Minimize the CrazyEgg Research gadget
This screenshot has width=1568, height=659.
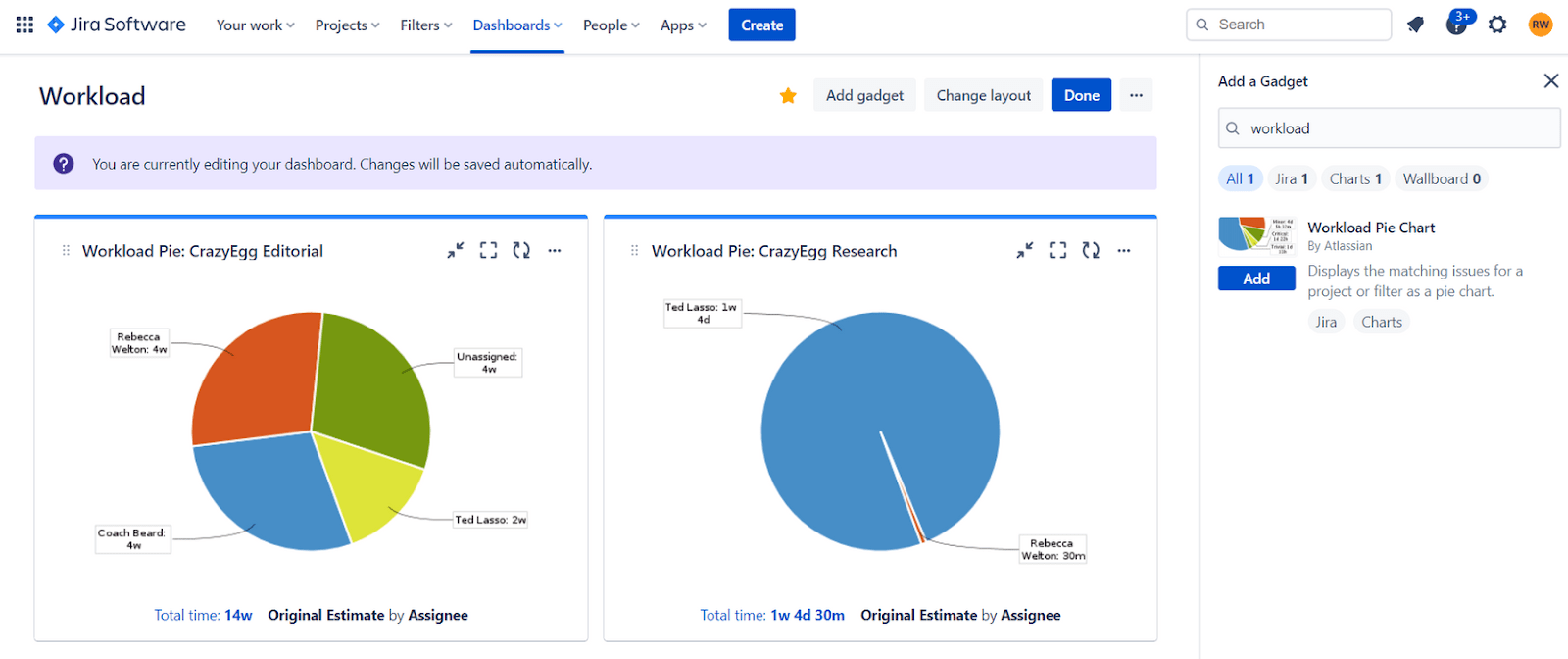[1025, 251]
